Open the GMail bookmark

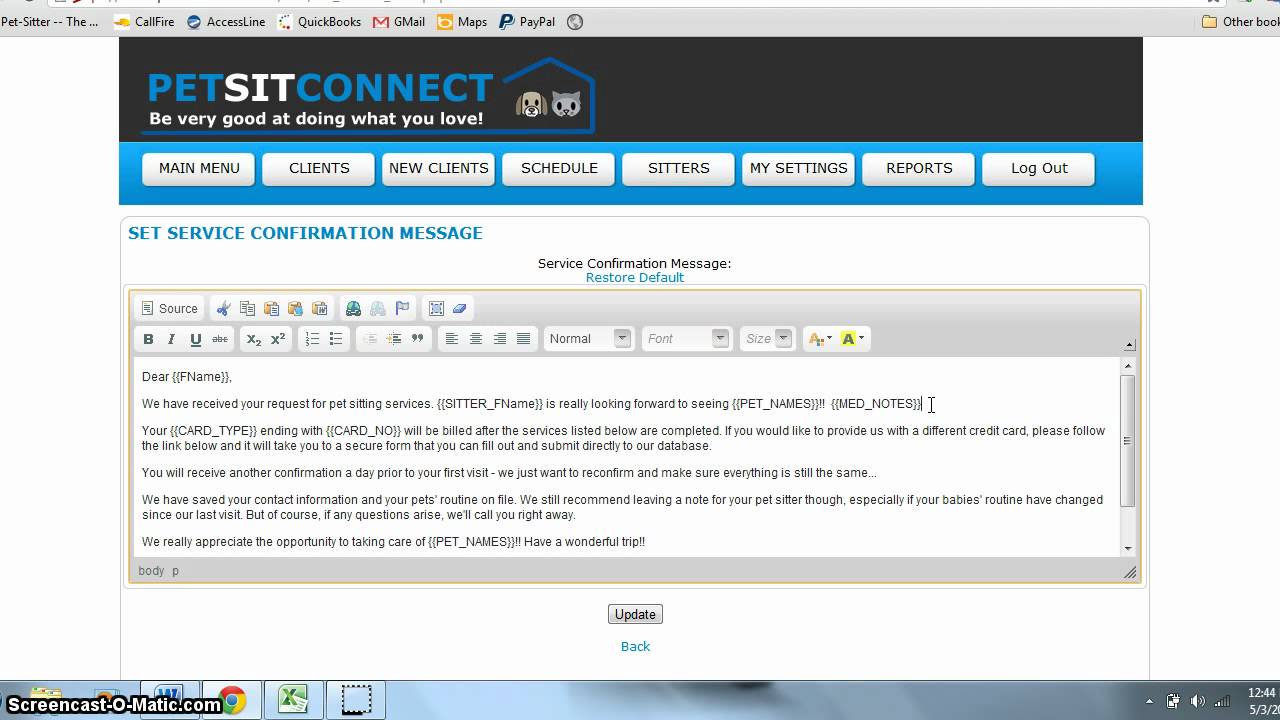click(x=399, y=22)
